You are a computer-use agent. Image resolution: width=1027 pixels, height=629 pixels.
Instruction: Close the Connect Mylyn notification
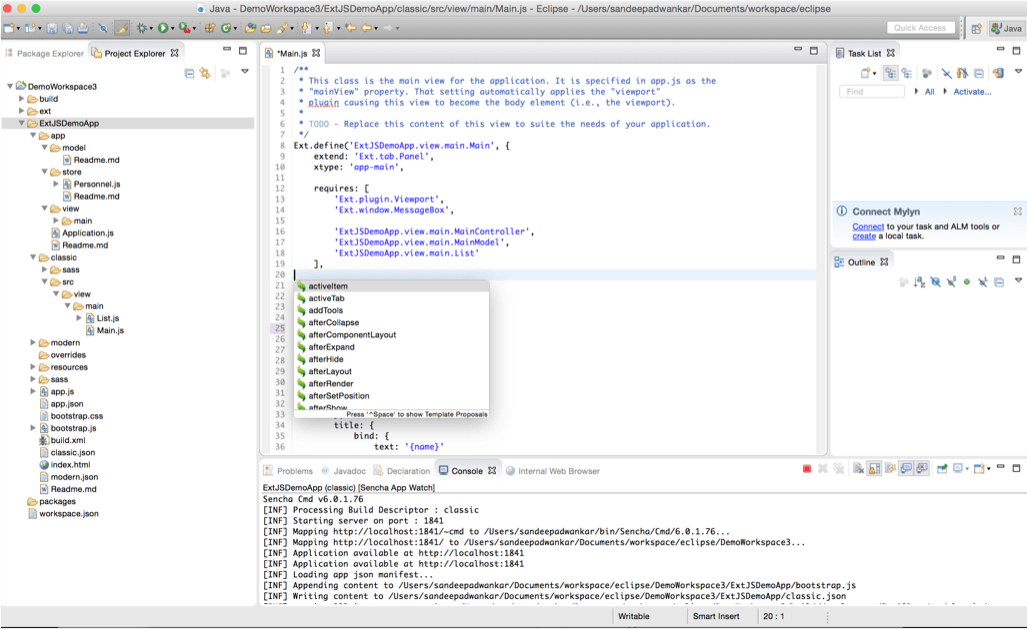[1017, 211]
